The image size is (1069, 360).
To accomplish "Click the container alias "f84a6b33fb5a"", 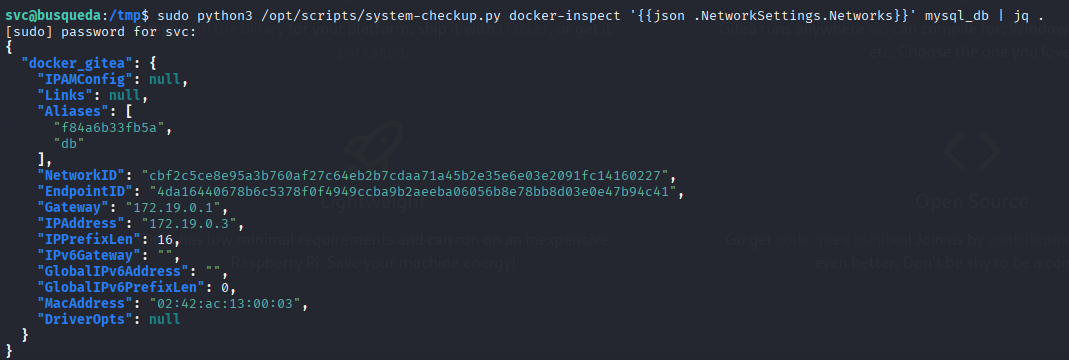I will click(x=109, y=128).
